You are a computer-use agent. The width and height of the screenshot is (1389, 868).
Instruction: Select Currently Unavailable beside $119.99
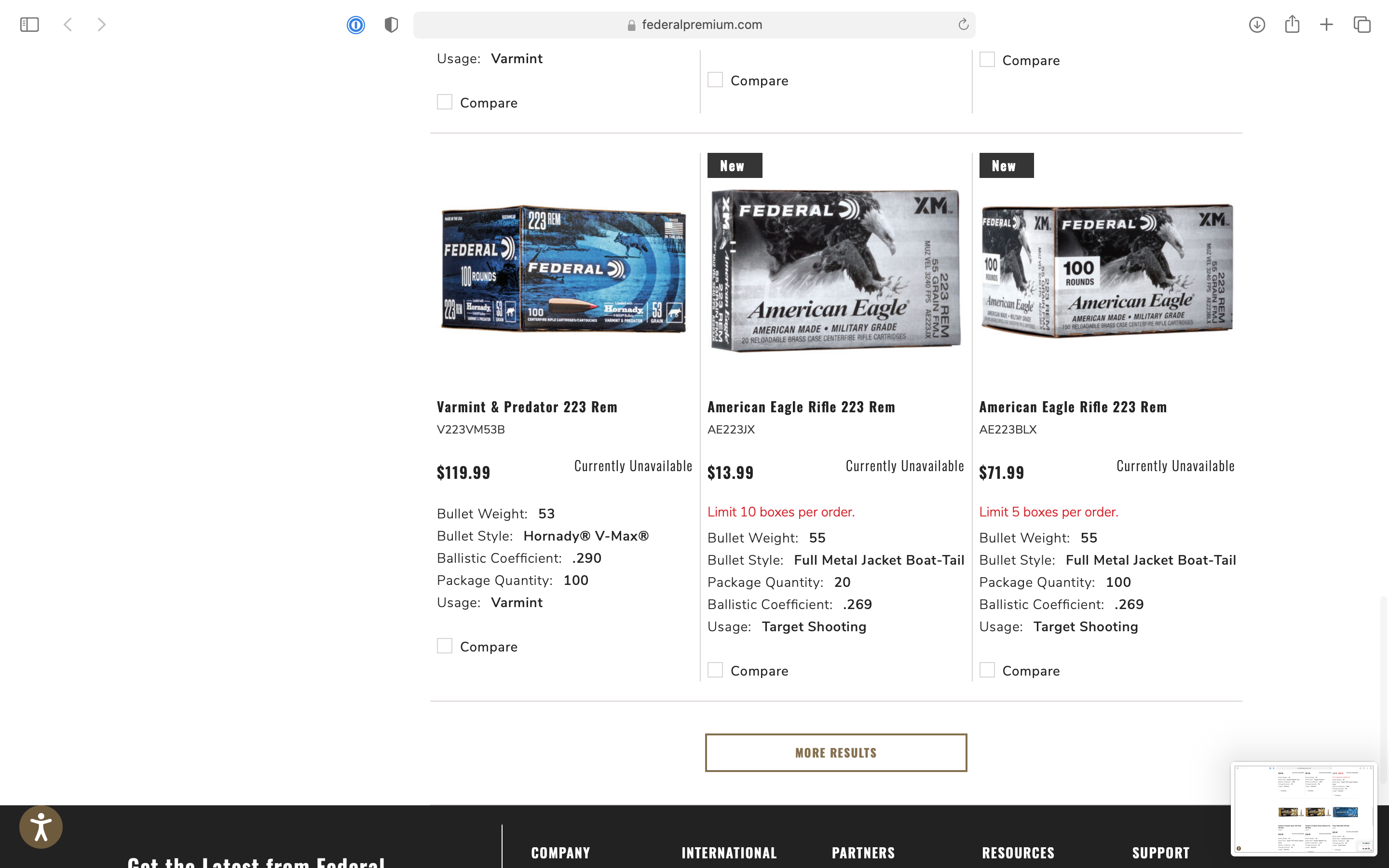pyautogui.click(x=633, y=465)
